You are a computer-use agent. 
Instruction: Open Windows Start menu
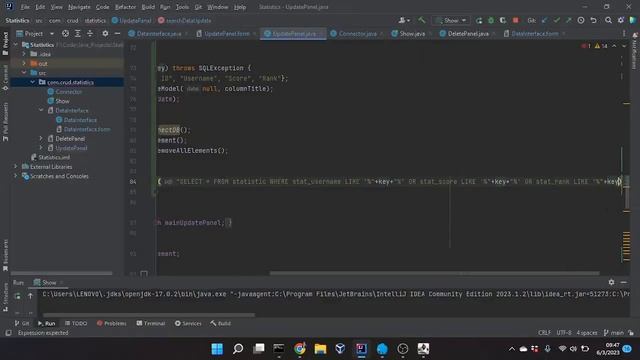(x=217, y=349)
